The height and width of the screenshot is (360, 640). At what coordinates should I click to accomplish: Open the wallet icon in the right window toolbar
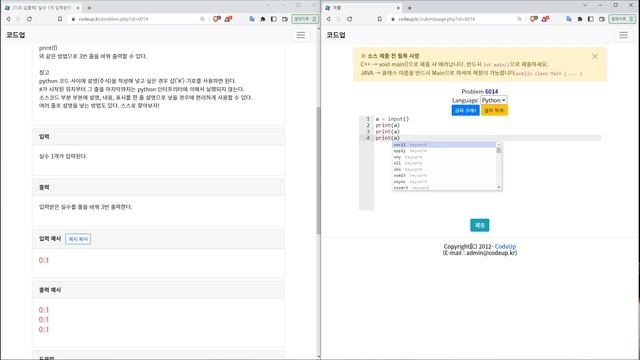602,19
